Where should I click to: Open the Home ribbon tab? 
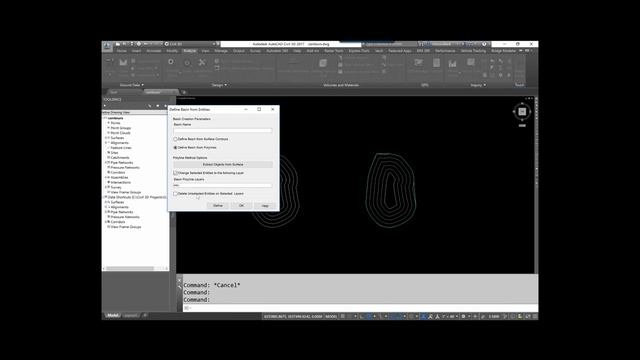[x=121, y=51]
